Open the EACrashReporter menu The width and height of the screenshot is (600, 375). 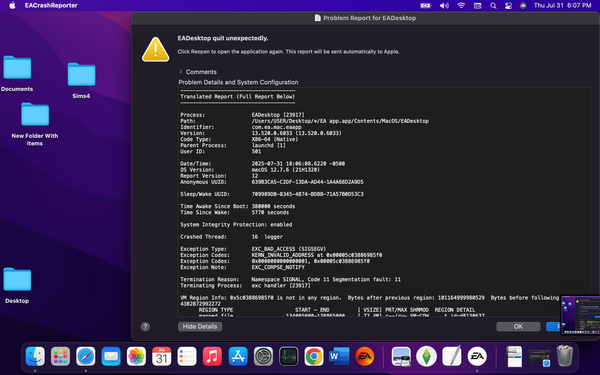(51, 5)
